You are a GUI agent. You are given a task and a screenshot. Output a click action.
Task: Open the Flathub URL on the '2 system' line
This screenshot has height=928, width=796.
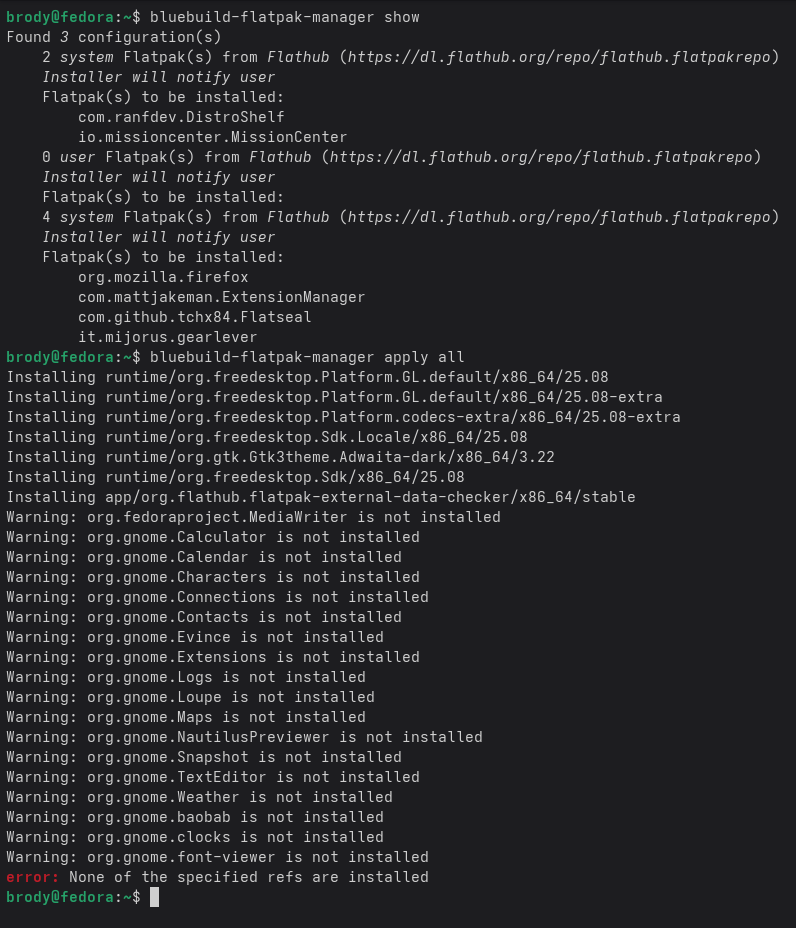pyautogui.click(x=559, y=57)
